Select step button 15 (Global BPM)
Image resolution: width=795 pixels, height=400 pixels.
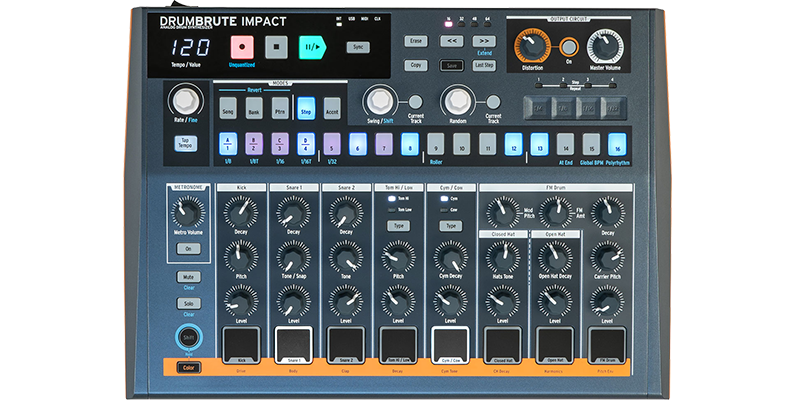tap(591, 144)
